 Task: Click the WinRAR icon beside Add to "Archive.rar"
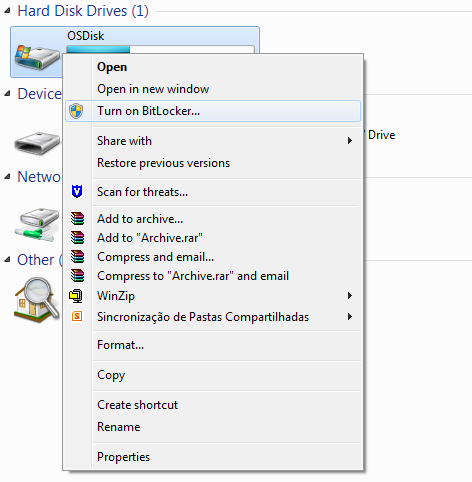pyautogui.click(x=77, y=238)
